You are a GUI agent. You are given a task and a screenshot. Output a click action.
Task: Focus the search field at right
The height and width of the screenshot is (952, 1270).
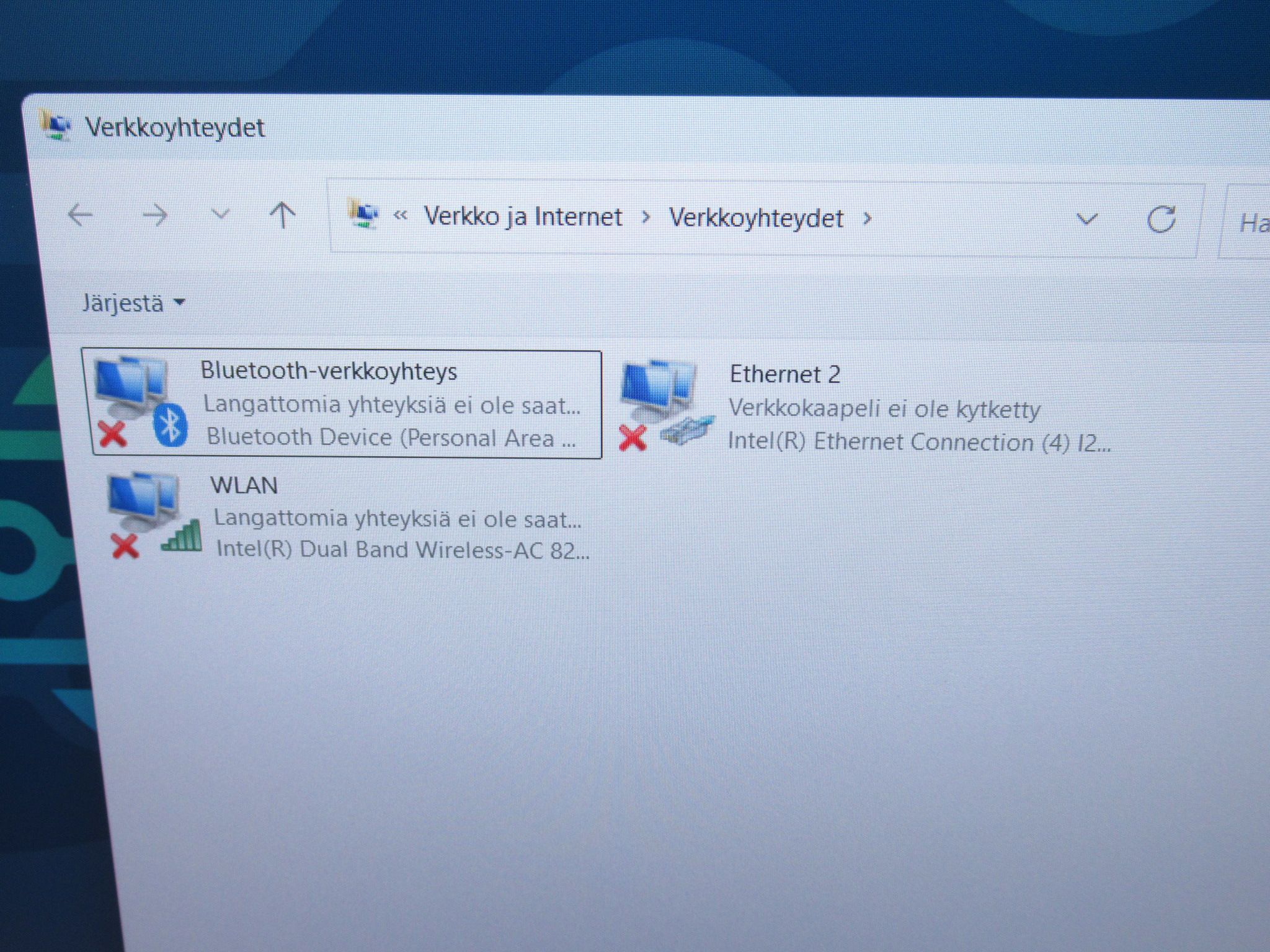[1245, 223]
